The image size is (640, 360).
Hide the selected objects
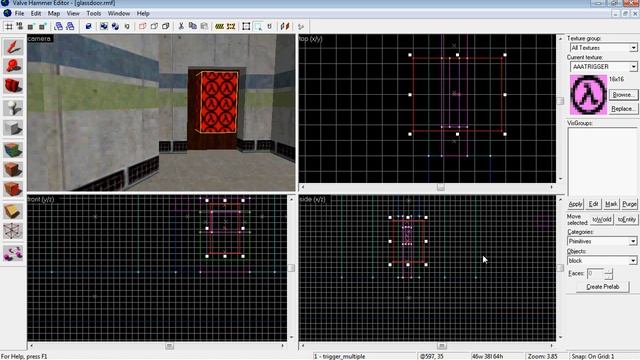(x=143, y=26)
